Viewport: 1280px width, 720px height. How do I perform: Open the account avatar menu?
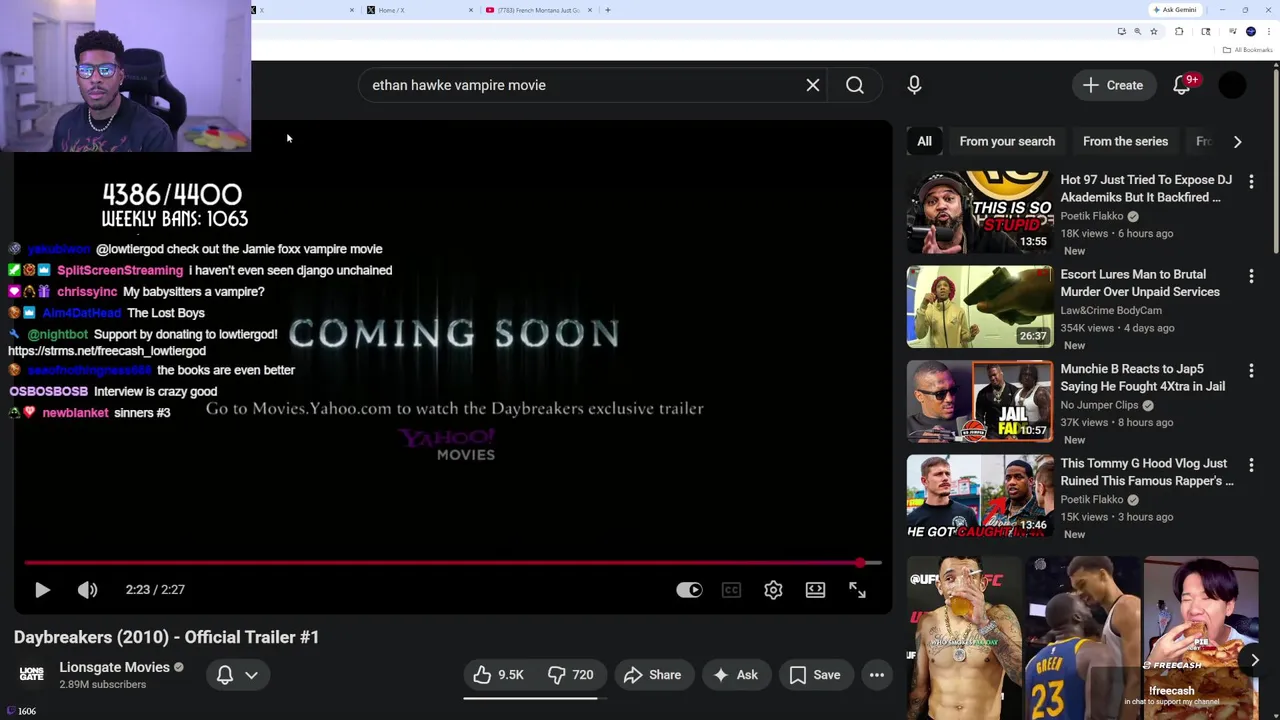point(1232,85)
